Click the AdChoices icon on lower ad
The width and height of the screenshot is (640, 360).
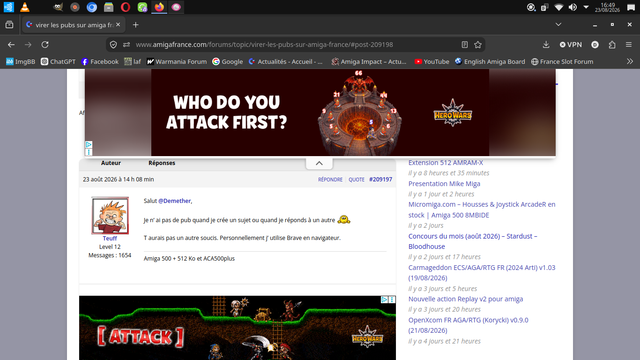tap(384, 300)
